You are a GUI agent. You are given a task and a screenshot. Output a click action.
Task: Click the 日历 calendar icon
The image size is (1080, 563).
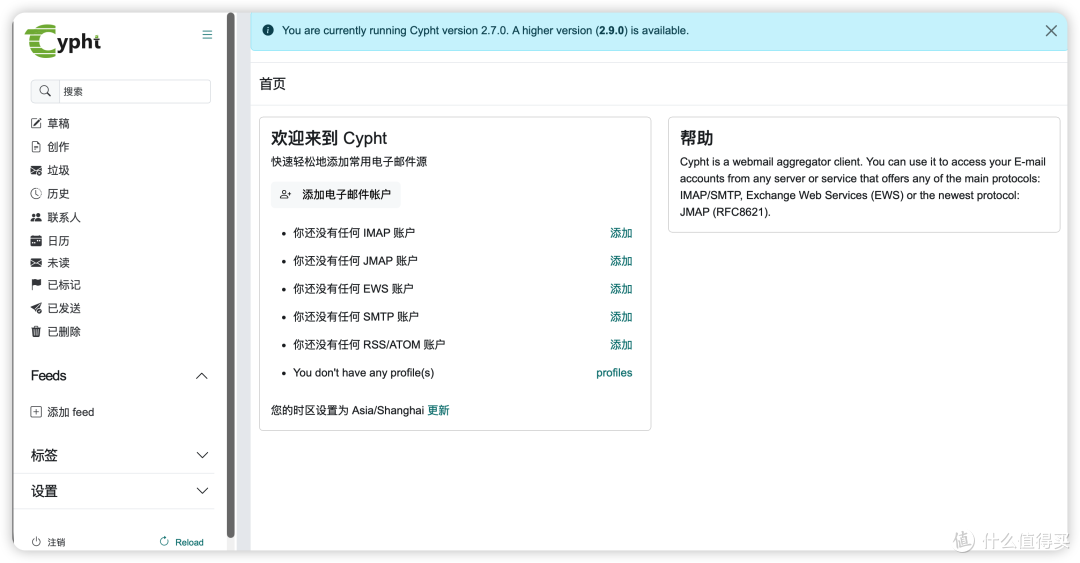click(x=36, y=240)
